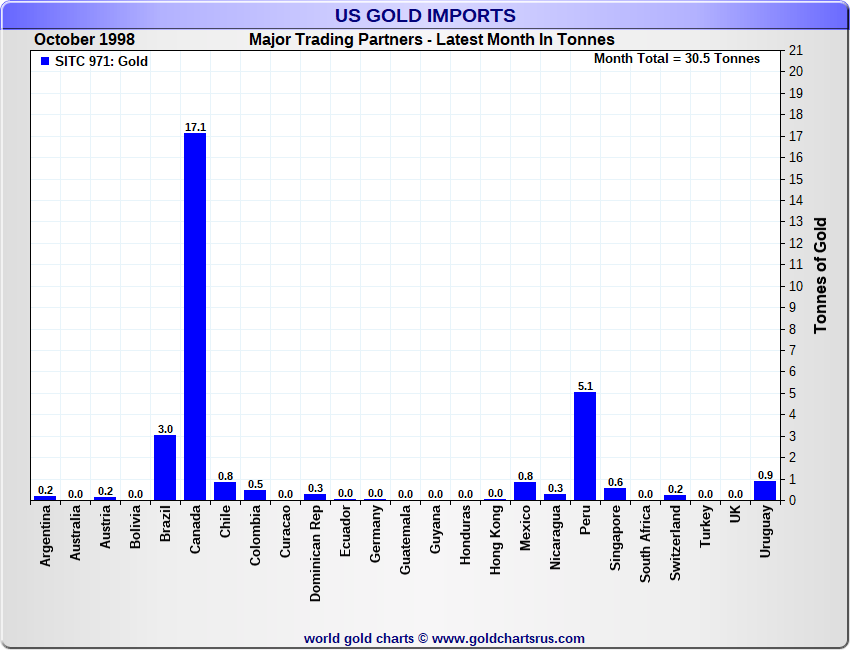Click the 'Australia' axis label
Viewport: 850px width, 650px height.
tap(75, 533)
